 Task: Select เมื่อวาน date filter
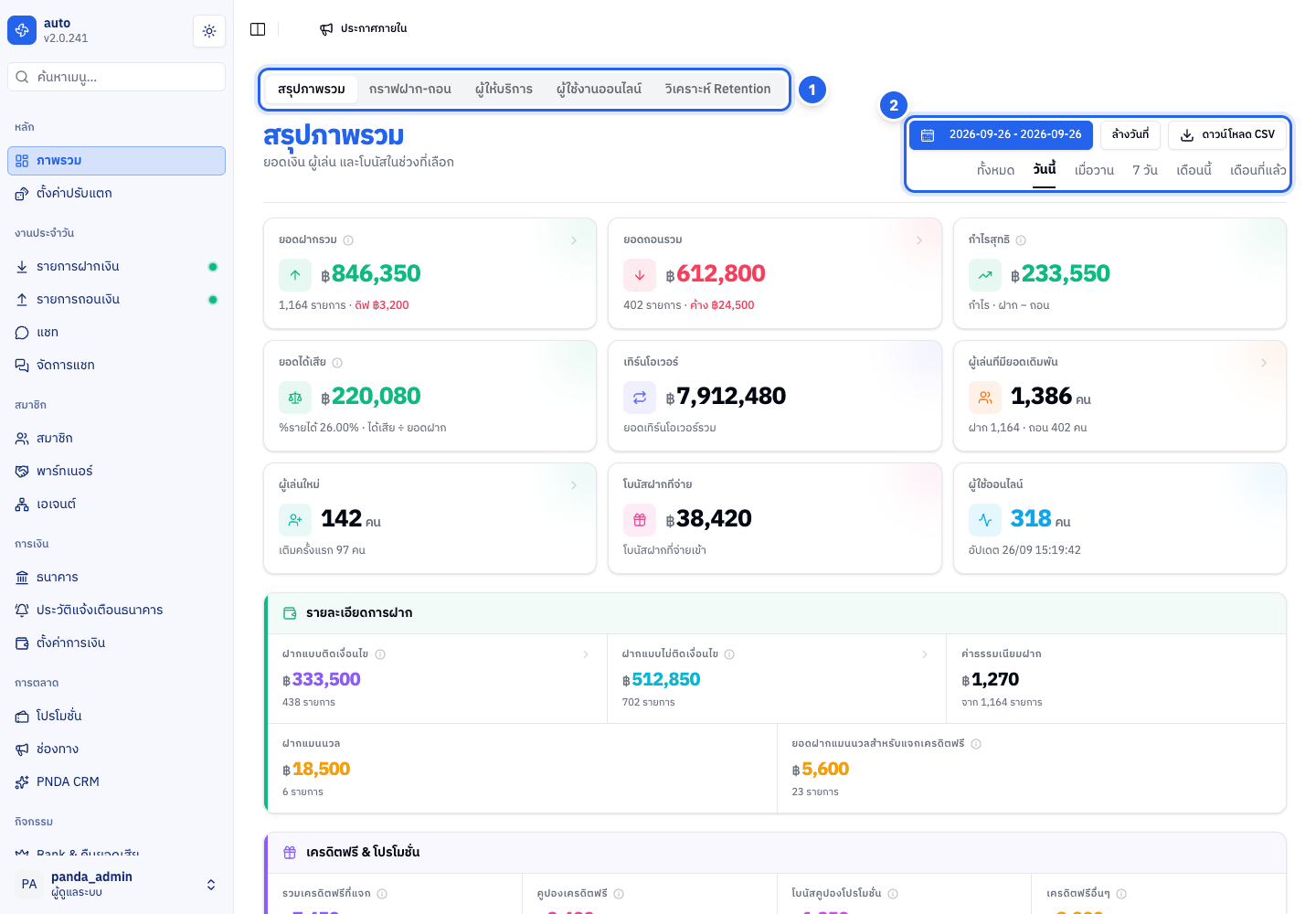1094,170
